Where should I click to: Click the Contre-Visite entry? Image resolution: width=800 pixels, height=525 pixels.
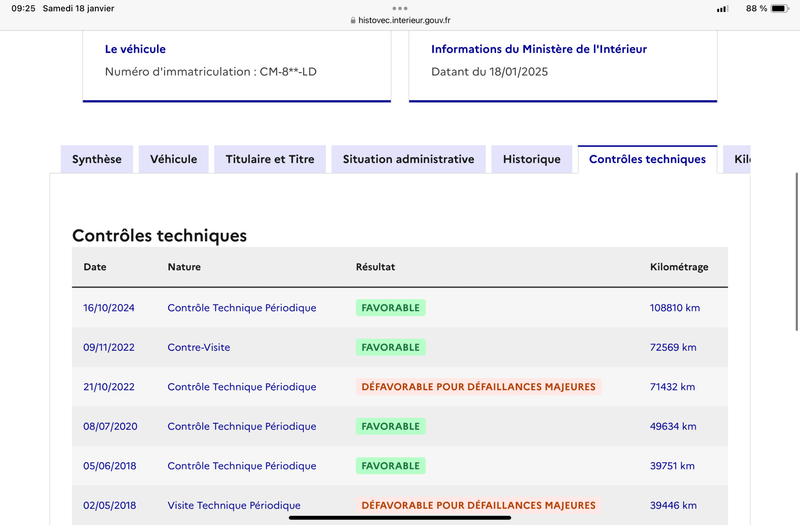point(198,347)
